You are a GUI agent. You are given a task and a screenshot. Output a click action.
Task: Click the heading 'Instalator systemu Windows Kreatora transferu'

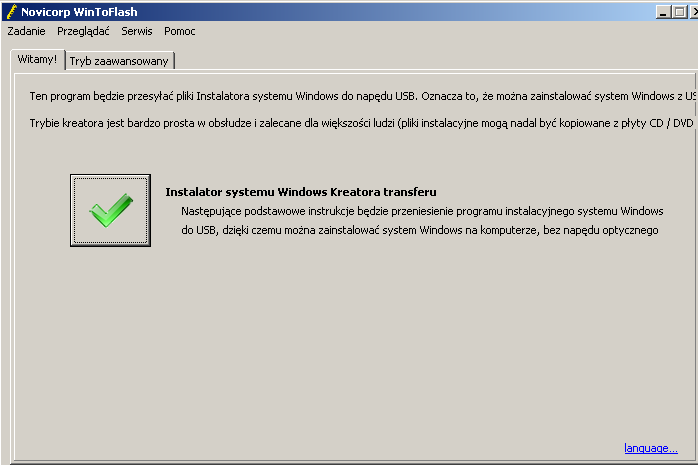[301, 192]
